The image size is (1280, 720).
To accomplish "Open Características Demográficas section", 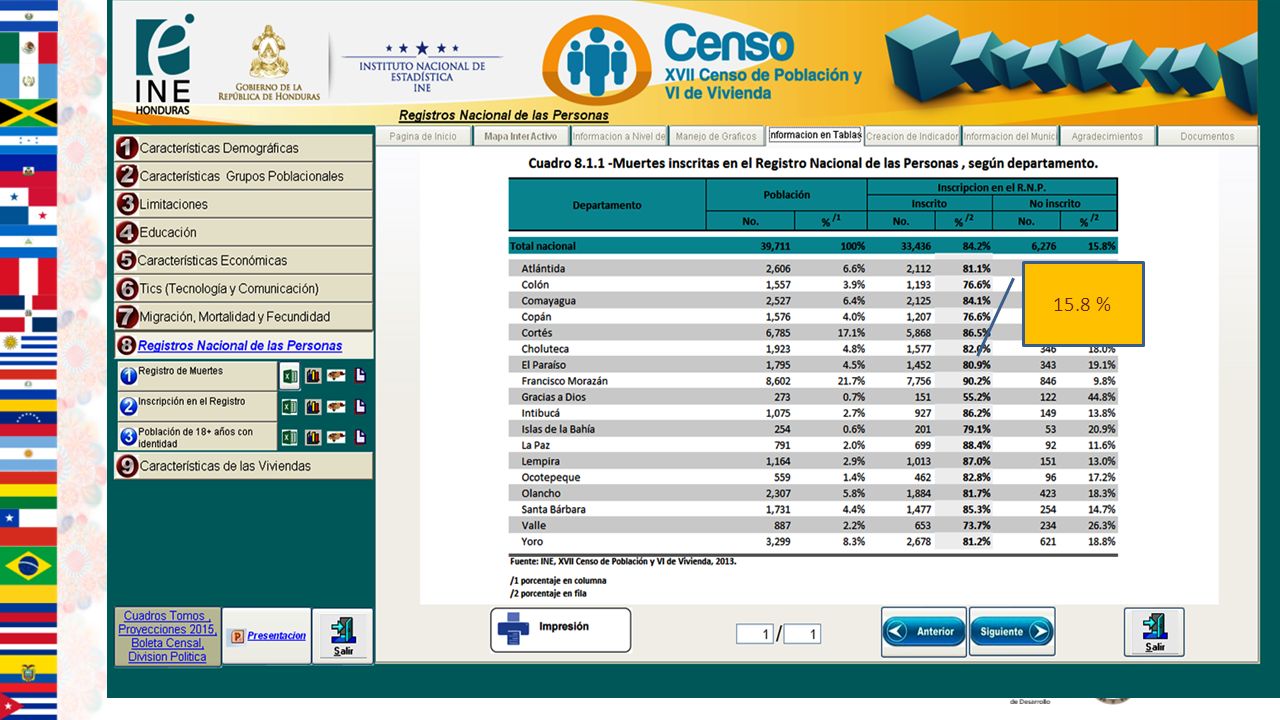I will coord(243,148).
